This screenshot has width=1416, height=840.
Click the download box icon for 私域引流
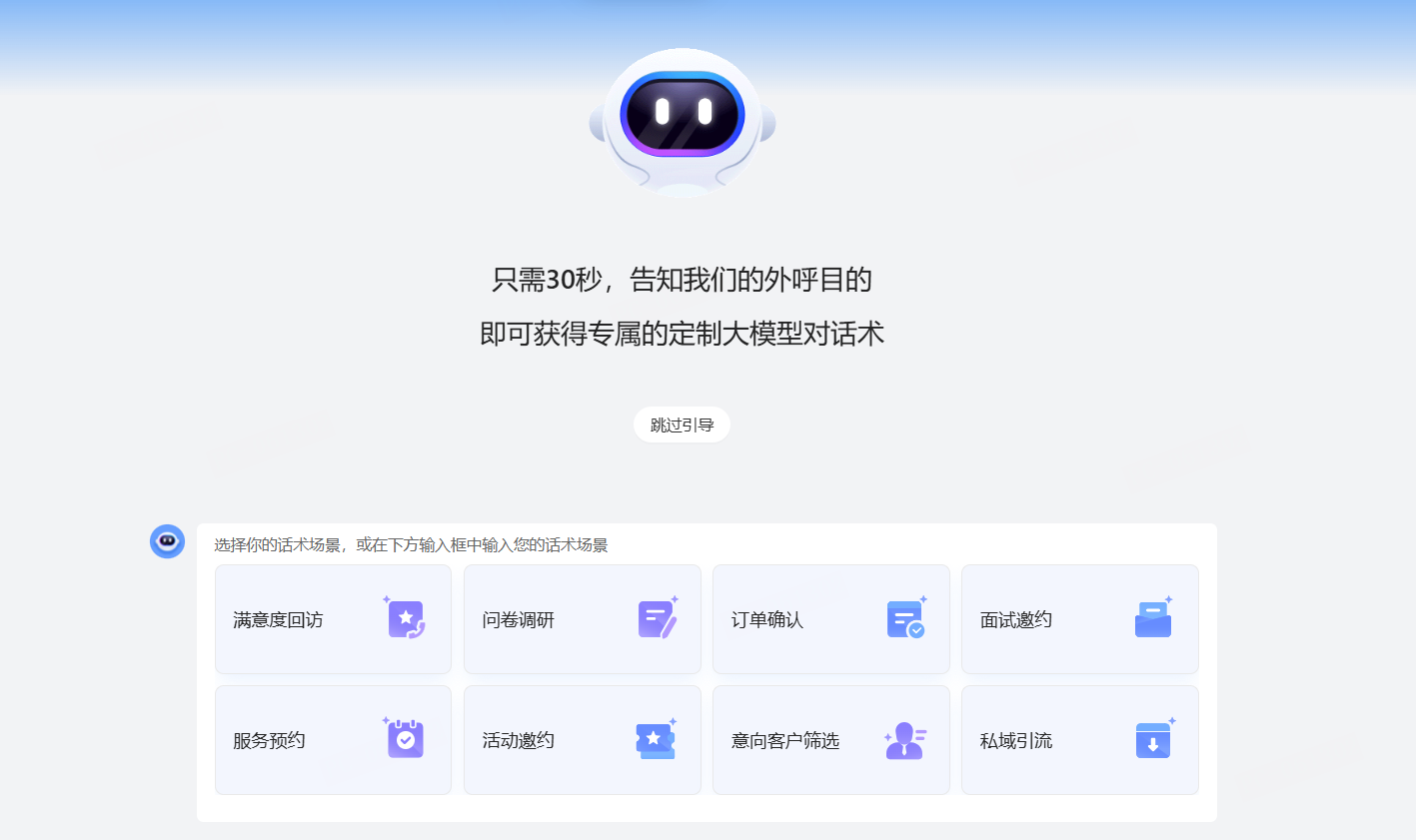tap(1154, 739)
